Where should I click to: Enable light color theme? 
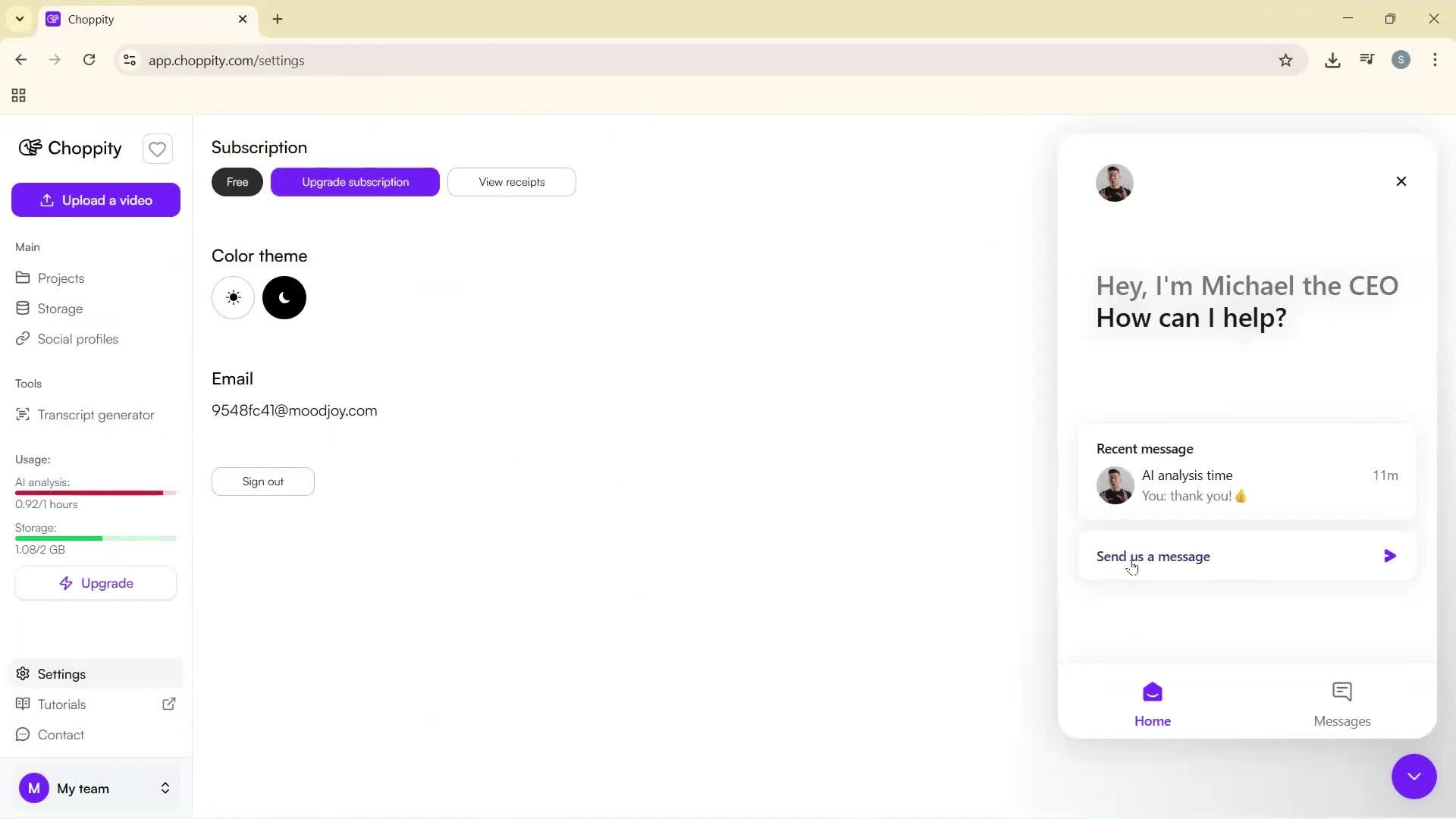pos(233,297)
